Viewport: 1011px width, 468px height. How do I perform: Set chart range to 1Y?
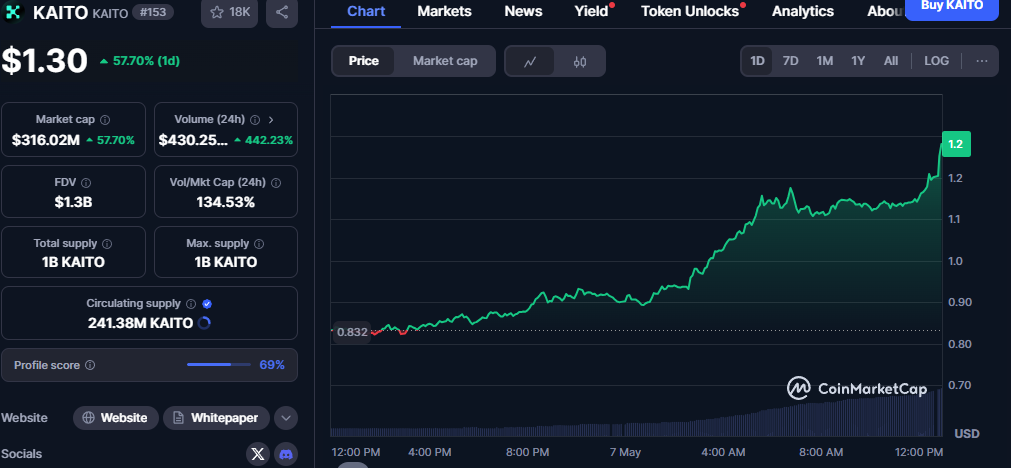858,61
